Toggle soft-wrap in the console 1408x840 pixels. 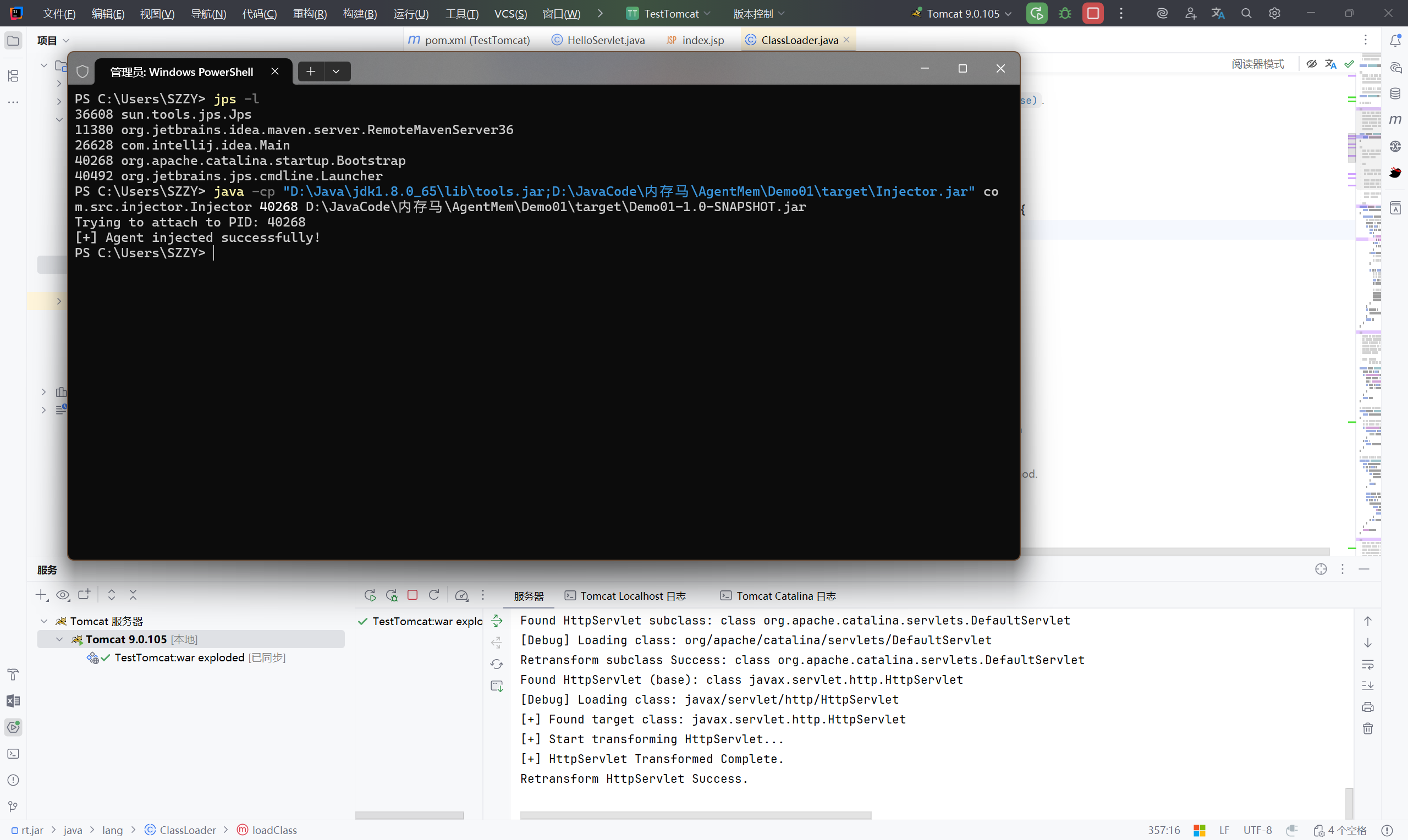pos(1368,664)
